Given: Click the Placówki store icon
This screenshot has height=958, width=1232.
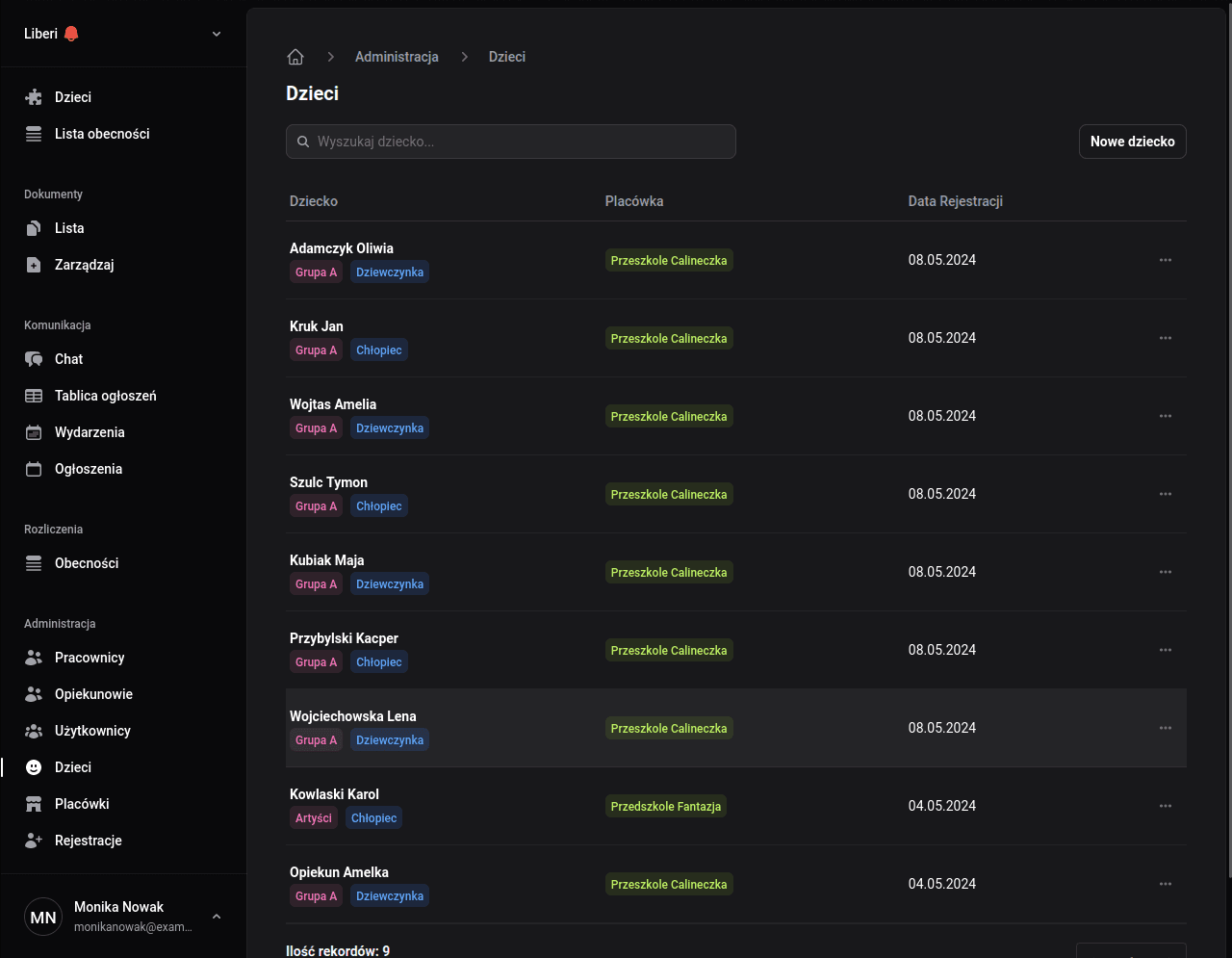Looking at the screenshot, I should point(34,804).
